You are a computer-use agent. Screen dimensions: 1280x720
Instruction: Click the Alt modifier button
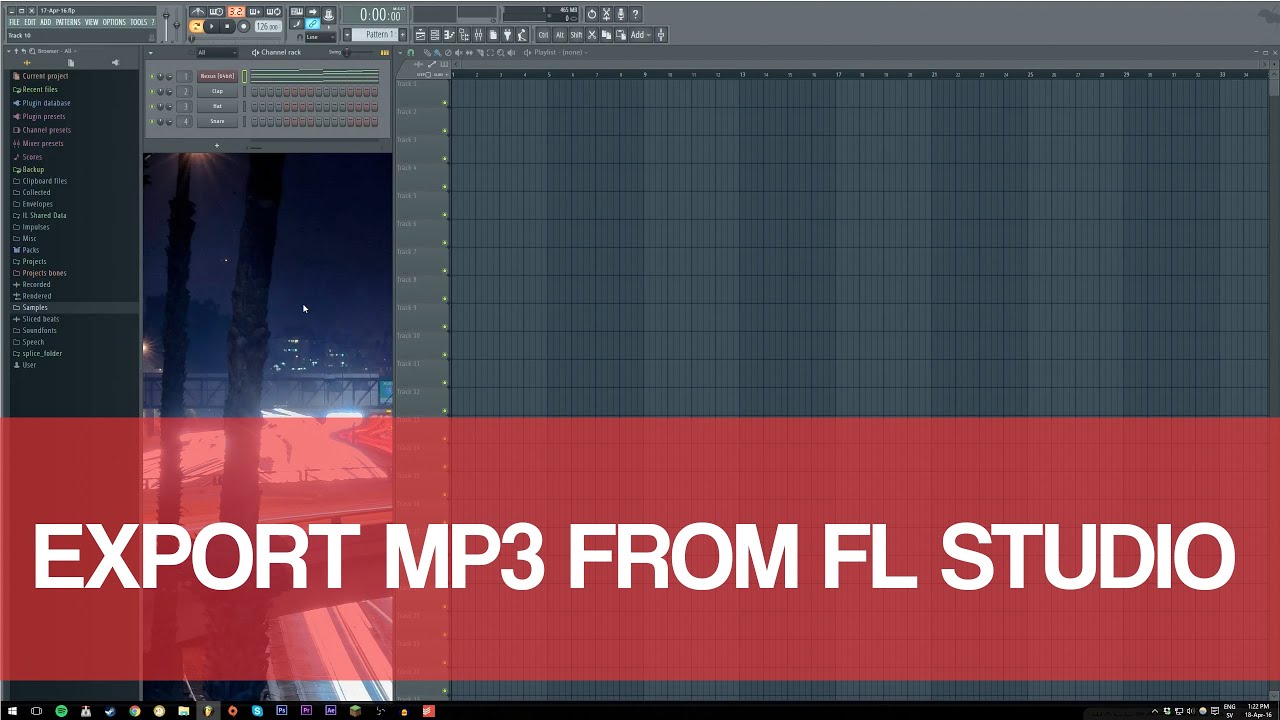tap(560, 35)
